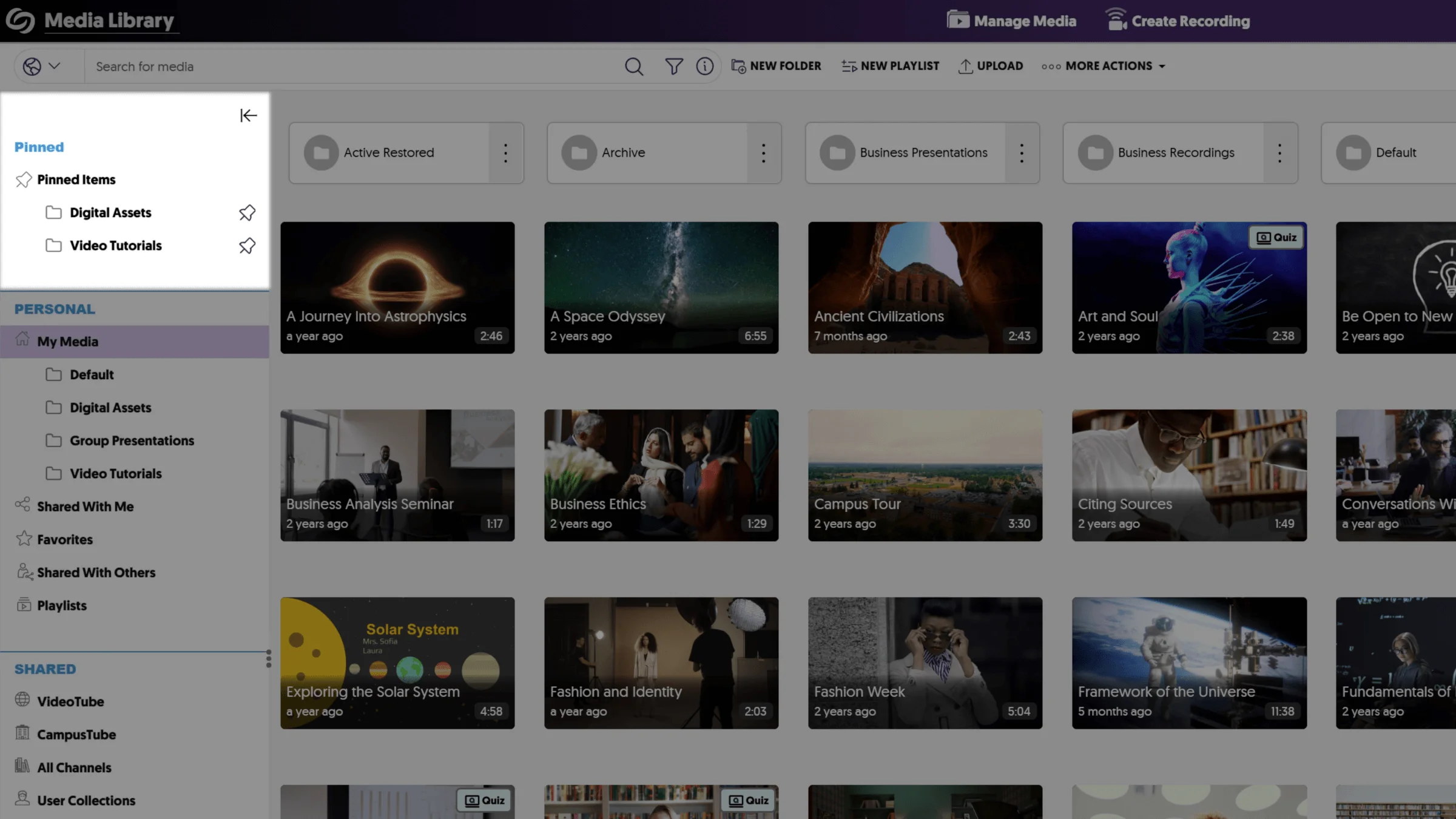Click the Upload button
This screenshot has height=819, width=1456.
coord(991,66)
